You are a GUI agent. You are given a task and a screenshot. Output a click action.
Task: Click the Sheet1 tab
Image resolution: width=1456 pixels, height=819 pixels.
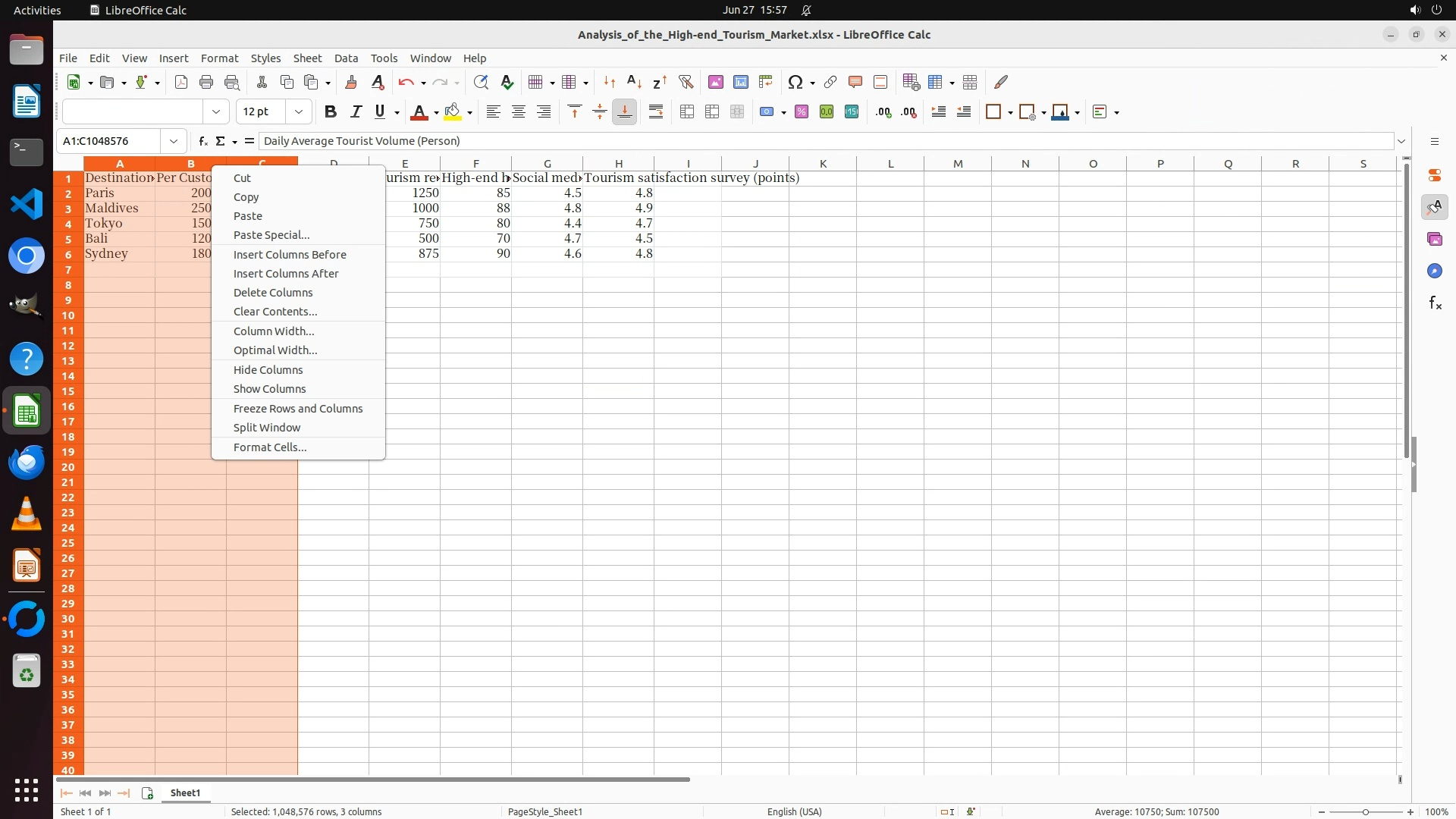(x=185, y=792)
